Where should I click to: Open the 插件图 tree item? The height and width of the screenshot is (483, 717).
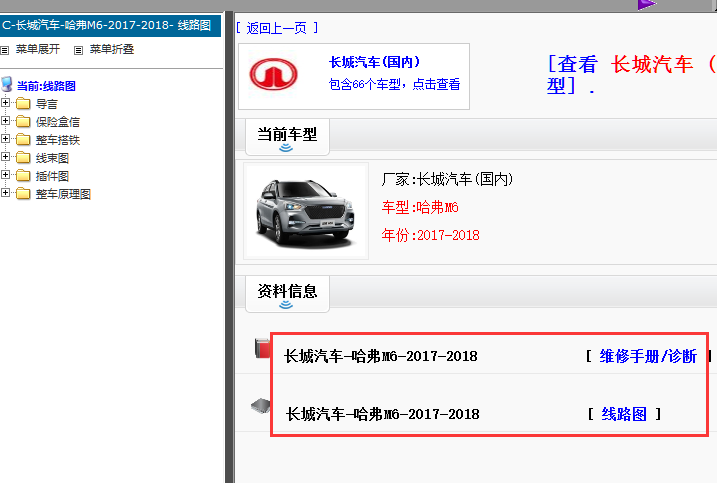click(52, 176)
